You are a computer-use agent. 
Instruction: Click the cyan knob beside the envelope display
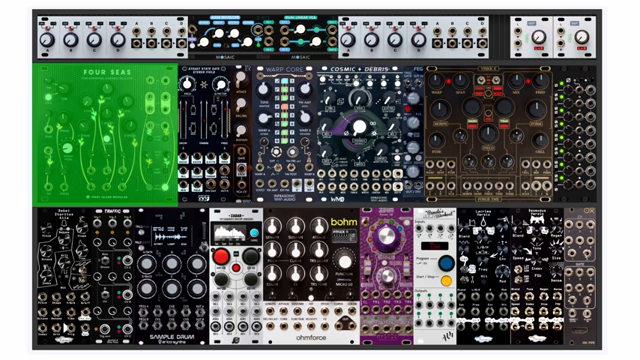[254, 233]
